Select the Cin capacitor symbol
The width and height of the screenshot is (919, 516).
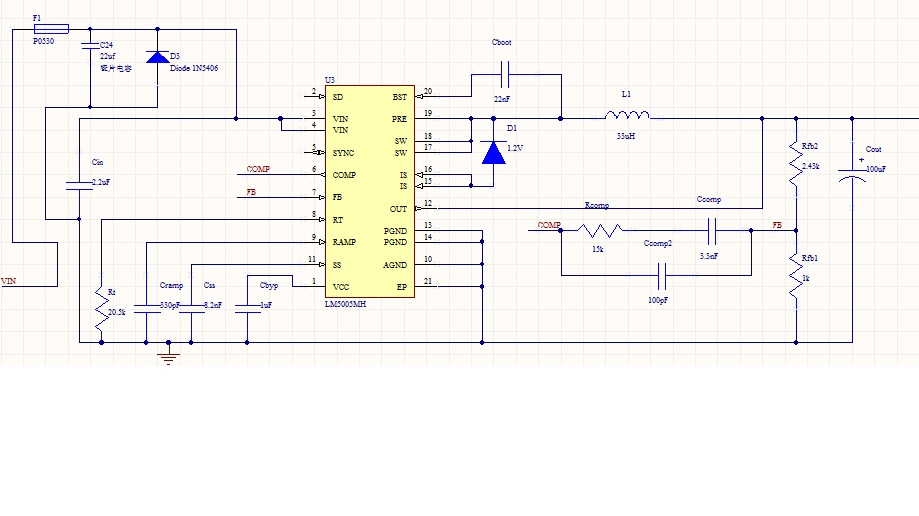click(x=79, y=186)
